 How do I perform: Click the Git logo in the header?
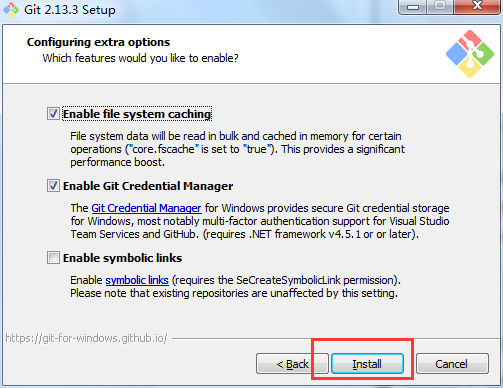470,54
